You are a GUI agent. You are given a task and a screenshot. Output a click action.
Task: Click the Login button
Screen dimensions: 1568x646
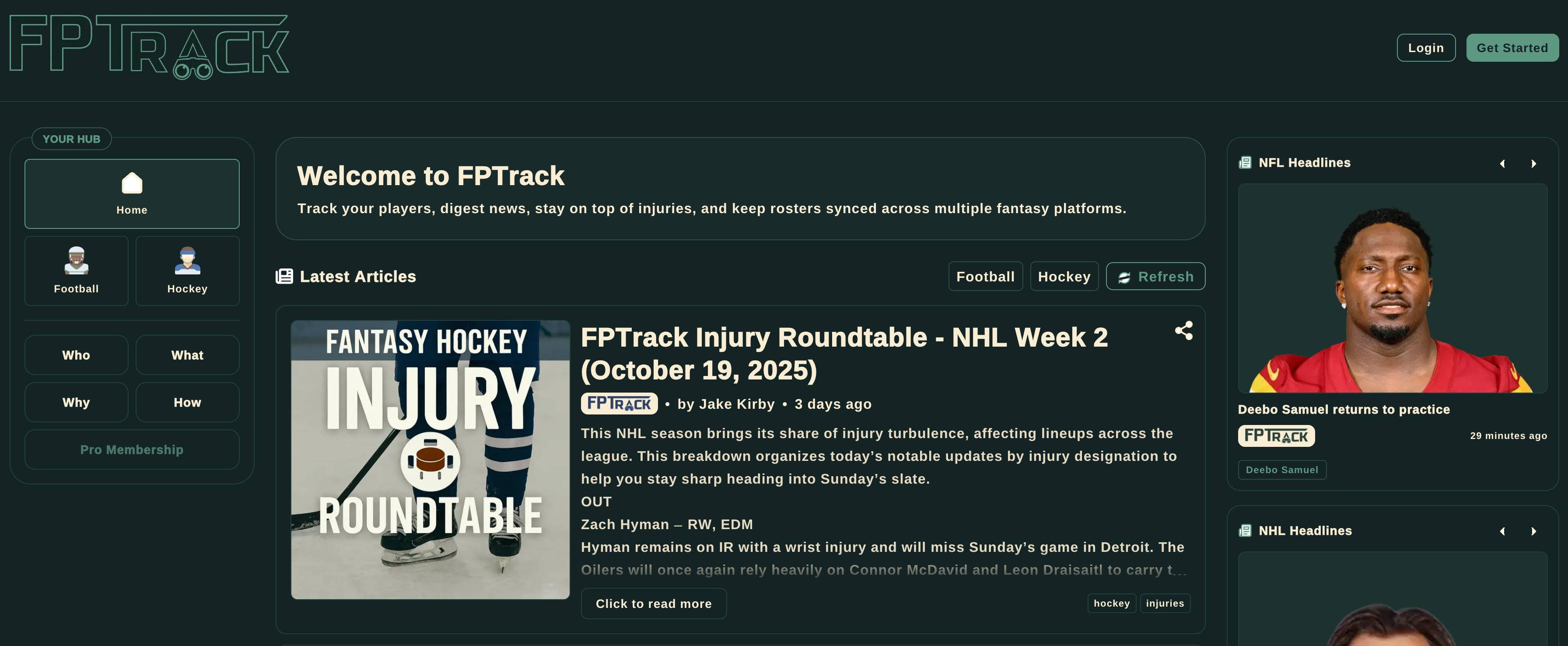[1425, 48]
